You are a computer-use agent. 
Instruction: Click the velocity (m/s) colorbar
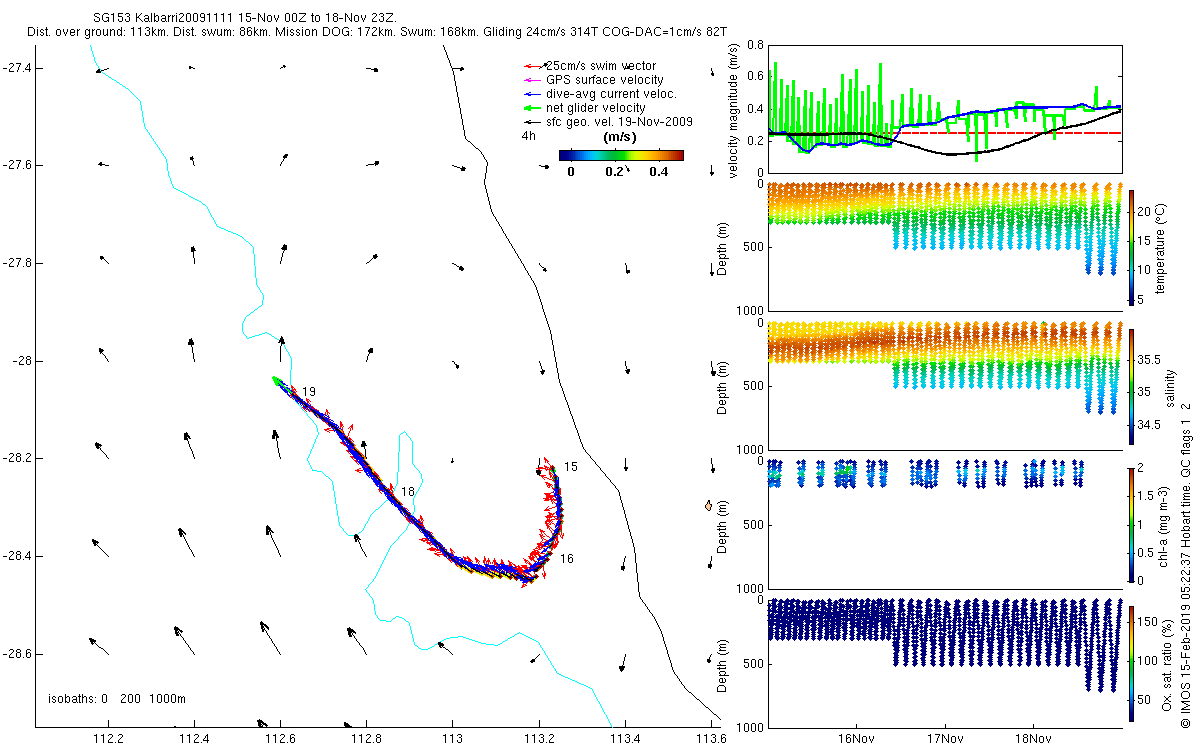pyautogui.click(x=620, y=155)
